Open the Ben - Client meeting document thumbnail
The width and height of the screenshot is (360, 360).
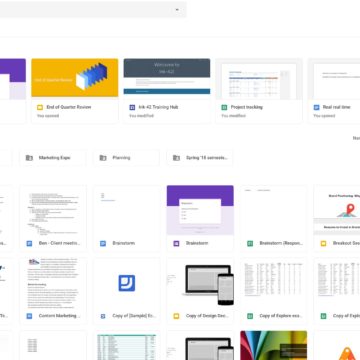tap(53, 210)
